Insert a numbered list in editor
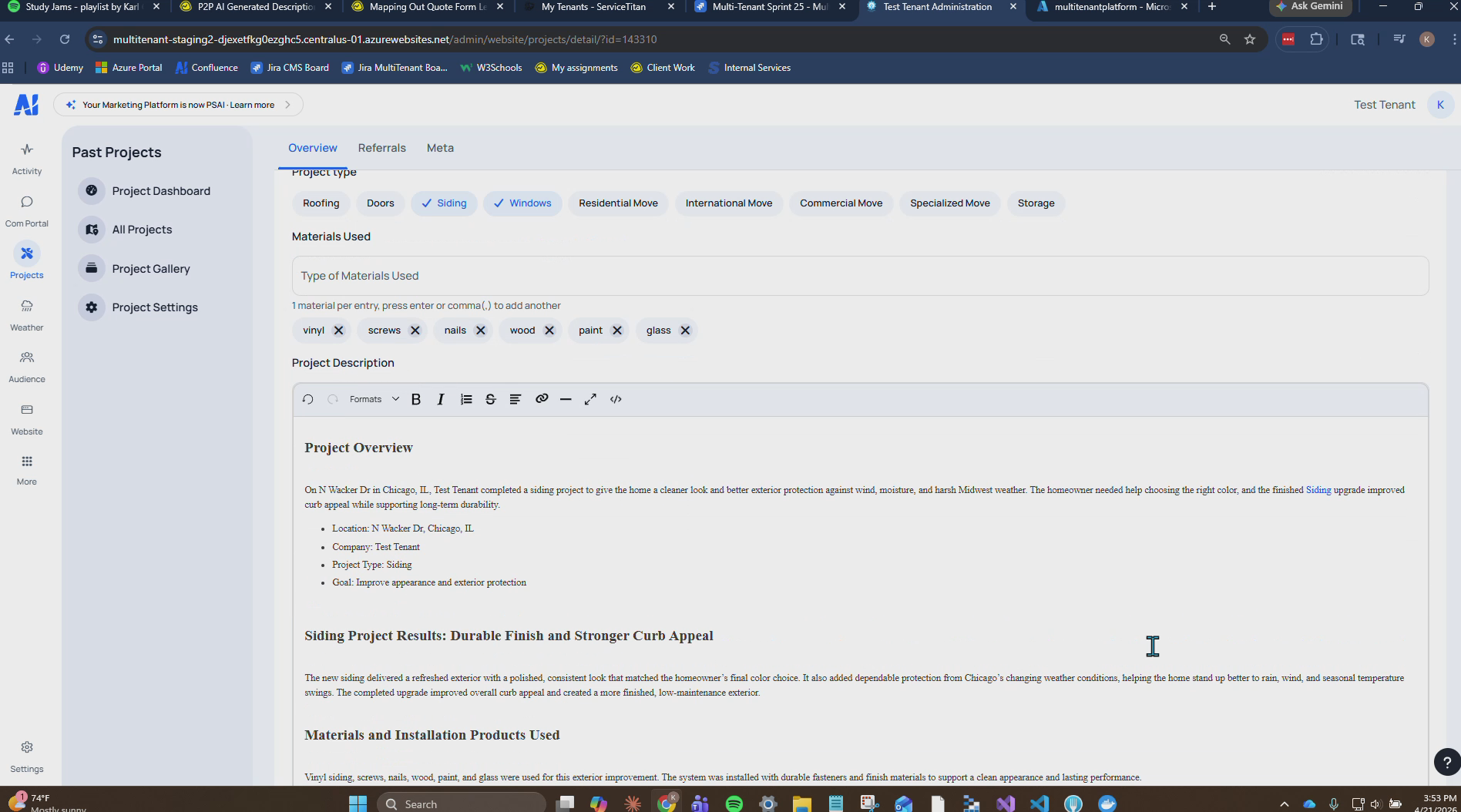This screenshot has width=1461, height=812. (466, 399)
